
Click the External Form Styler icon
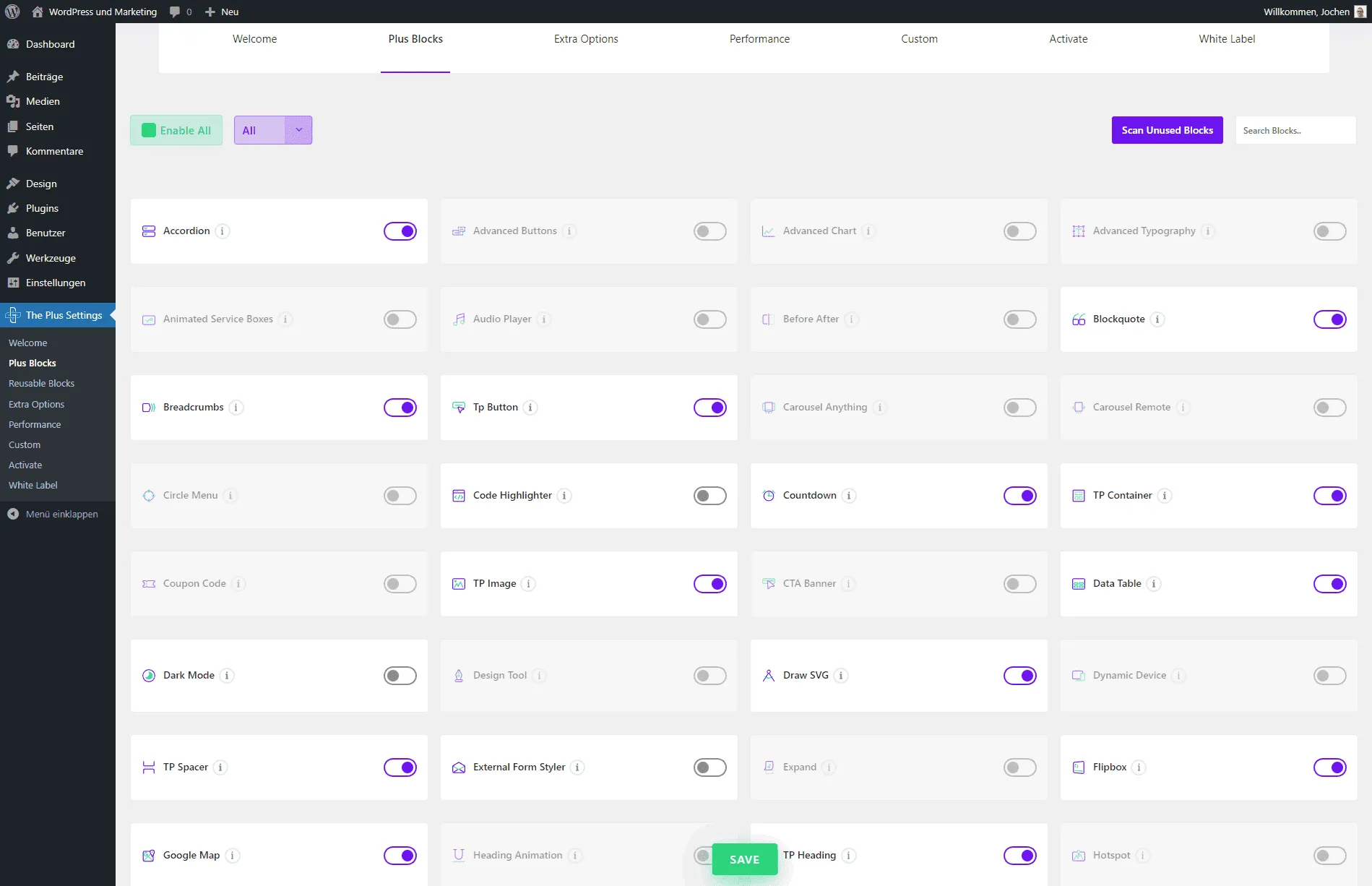click(x=459, y=767)
